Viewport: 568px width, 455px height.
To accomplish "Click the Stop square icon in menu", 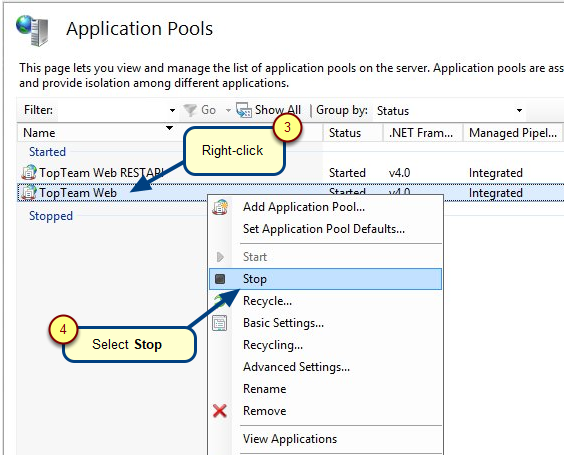I will coord(220,279).
